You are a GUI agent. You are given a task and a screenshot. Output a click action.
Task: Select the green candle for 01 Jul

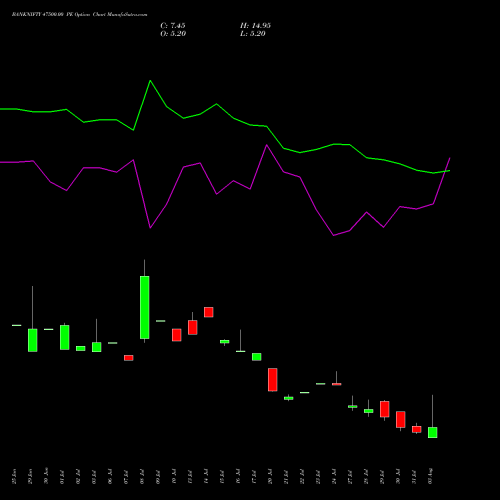click(x=65, y=337)
